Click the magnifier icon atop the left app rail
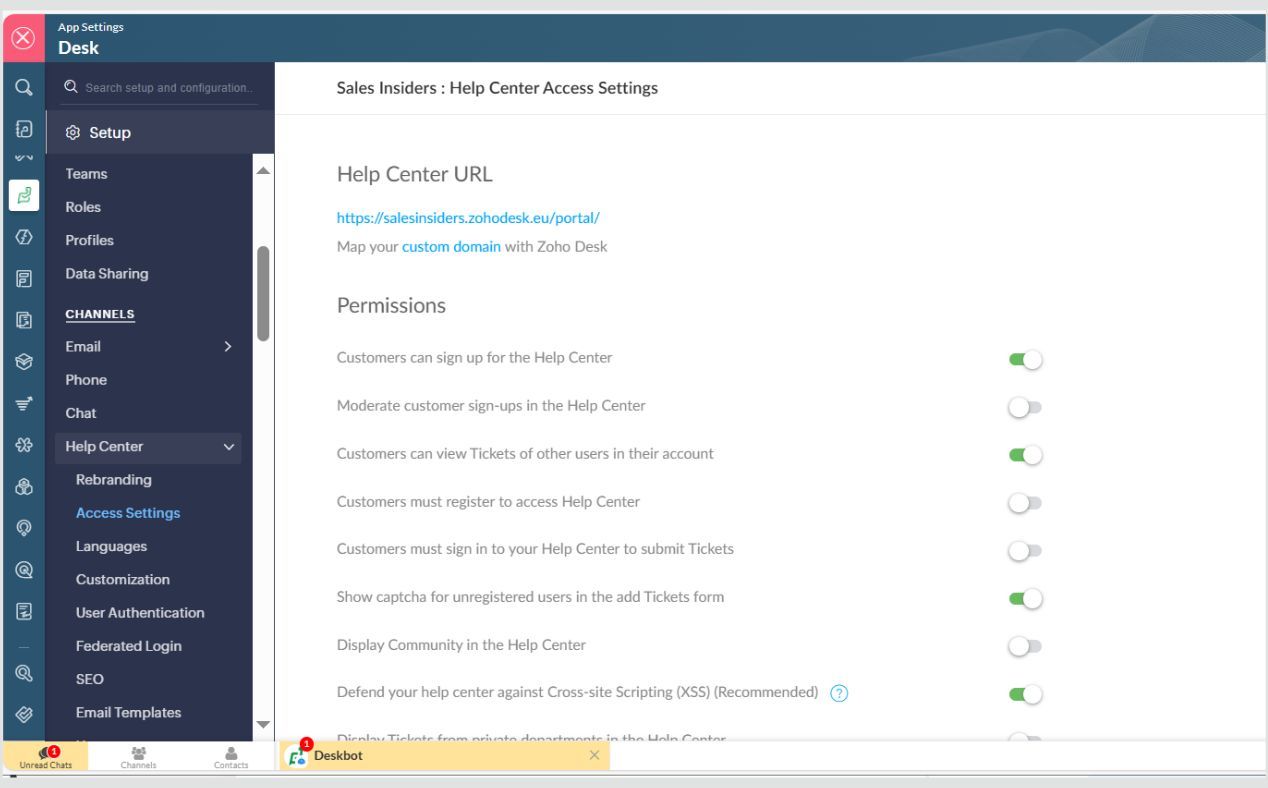Viewport: 1268px width, 788px height. point(22,87)
